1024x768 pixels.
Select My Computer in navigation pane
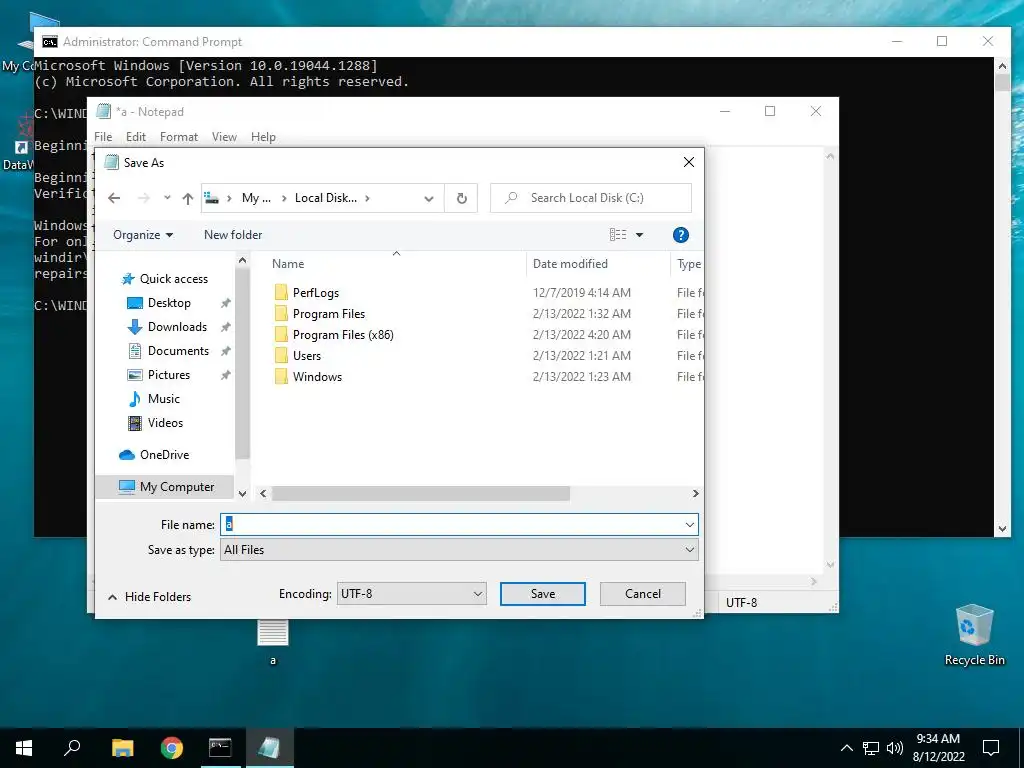165,487
